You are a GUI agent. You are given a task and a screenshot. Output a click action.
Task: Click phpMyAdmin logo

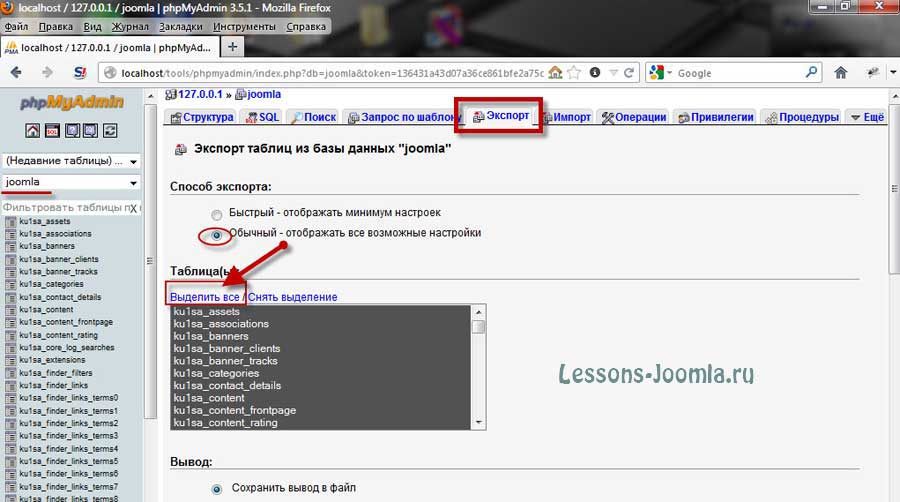72,102
